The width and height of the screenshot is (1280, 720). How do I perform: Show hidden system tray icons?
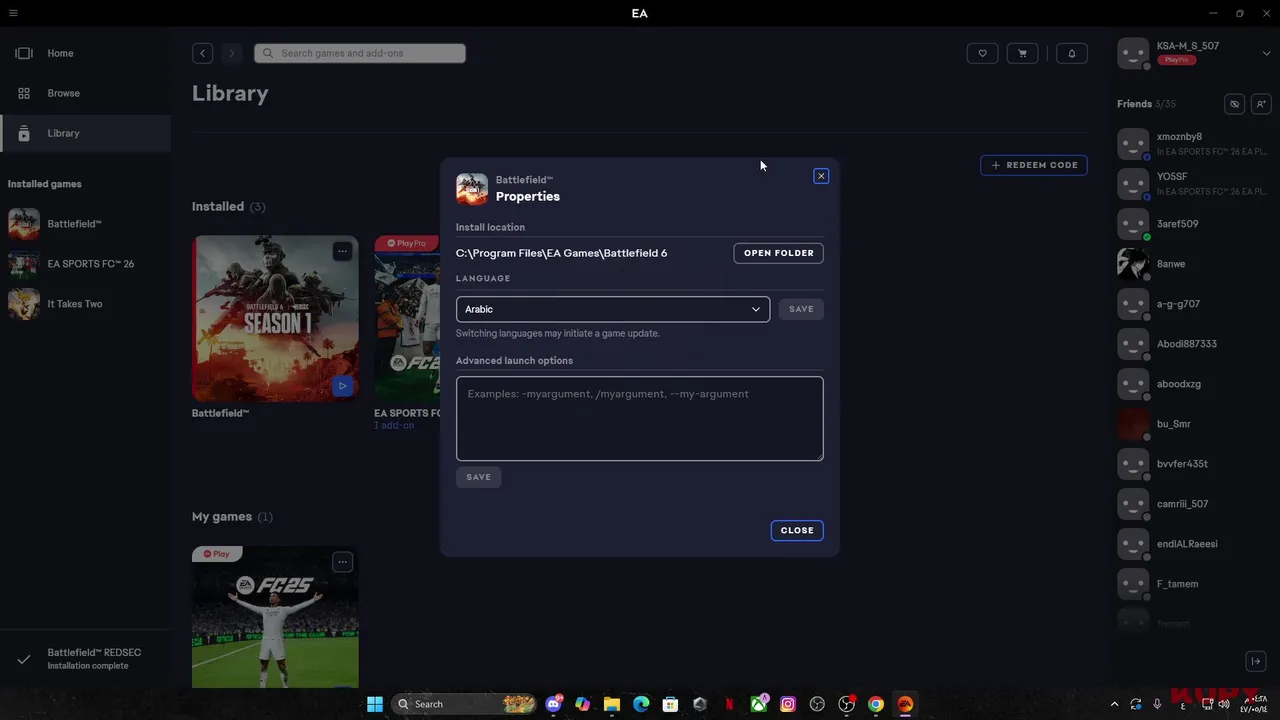pyautogui.click(x=1114, y=704)
